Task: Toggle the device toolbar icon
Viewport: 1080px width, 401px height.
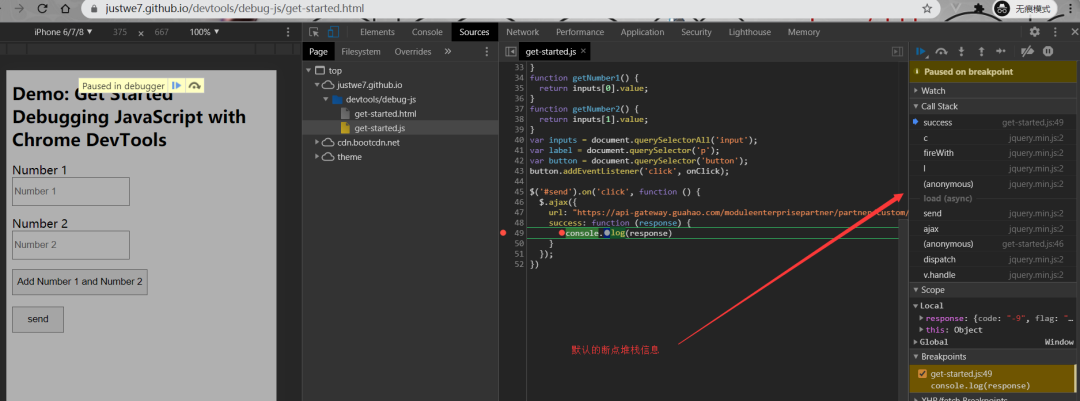Action: (333, 32)
